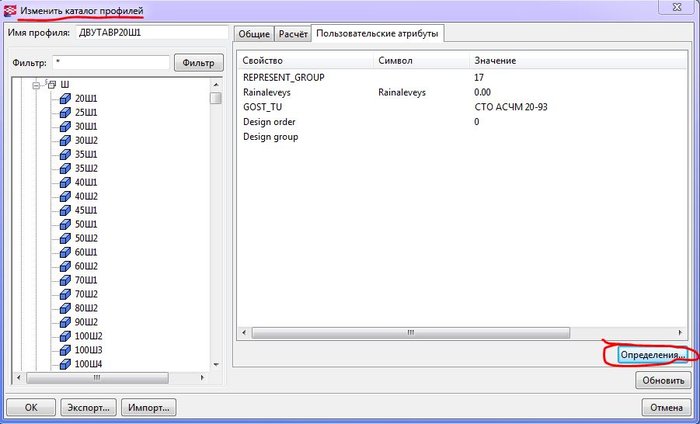Click the attributes table horizontal scrollbar thumb

[x=411, y=333]
